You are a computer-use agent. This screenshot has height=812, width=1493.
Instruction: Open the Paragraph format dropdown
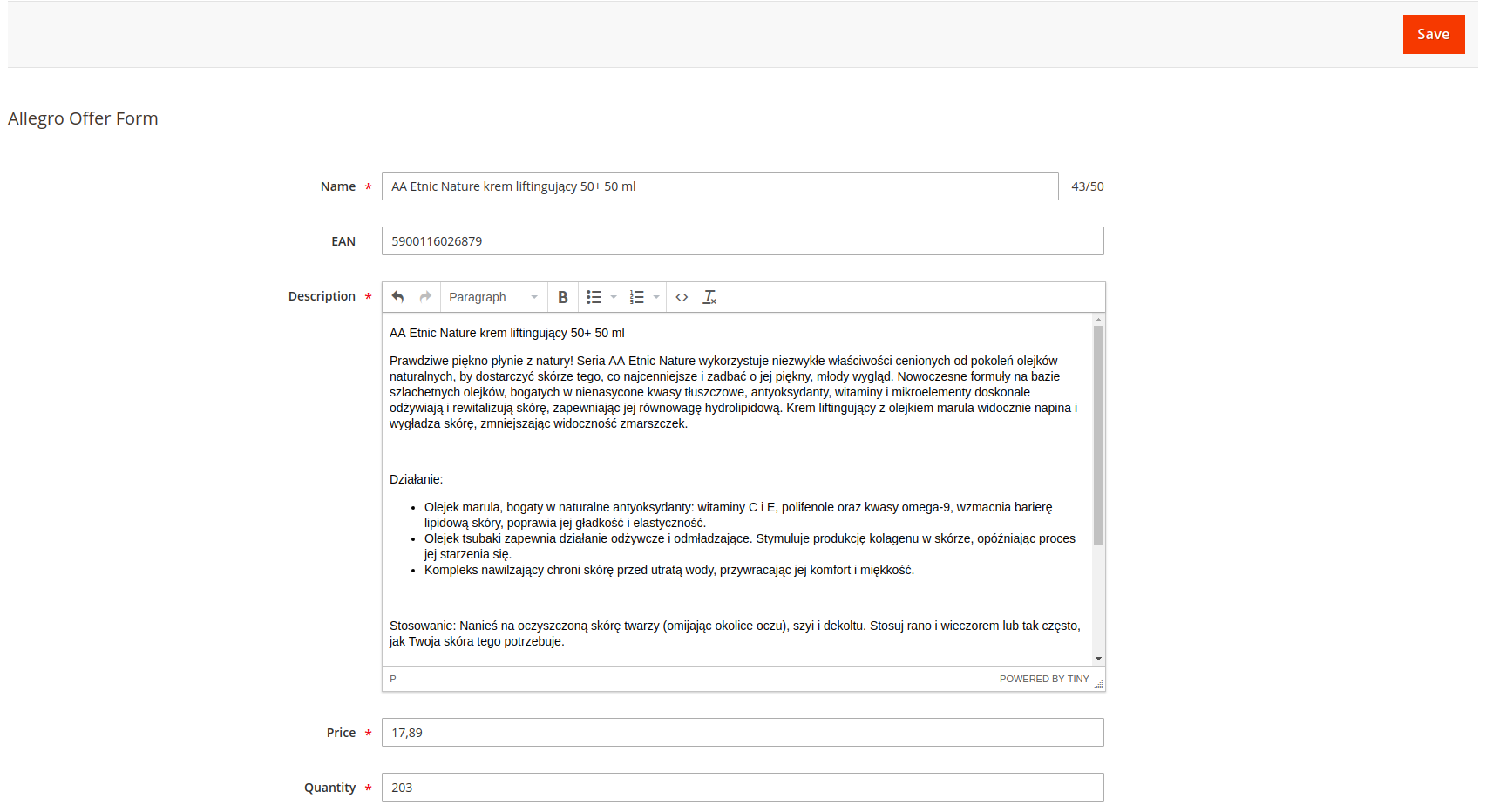493,297
